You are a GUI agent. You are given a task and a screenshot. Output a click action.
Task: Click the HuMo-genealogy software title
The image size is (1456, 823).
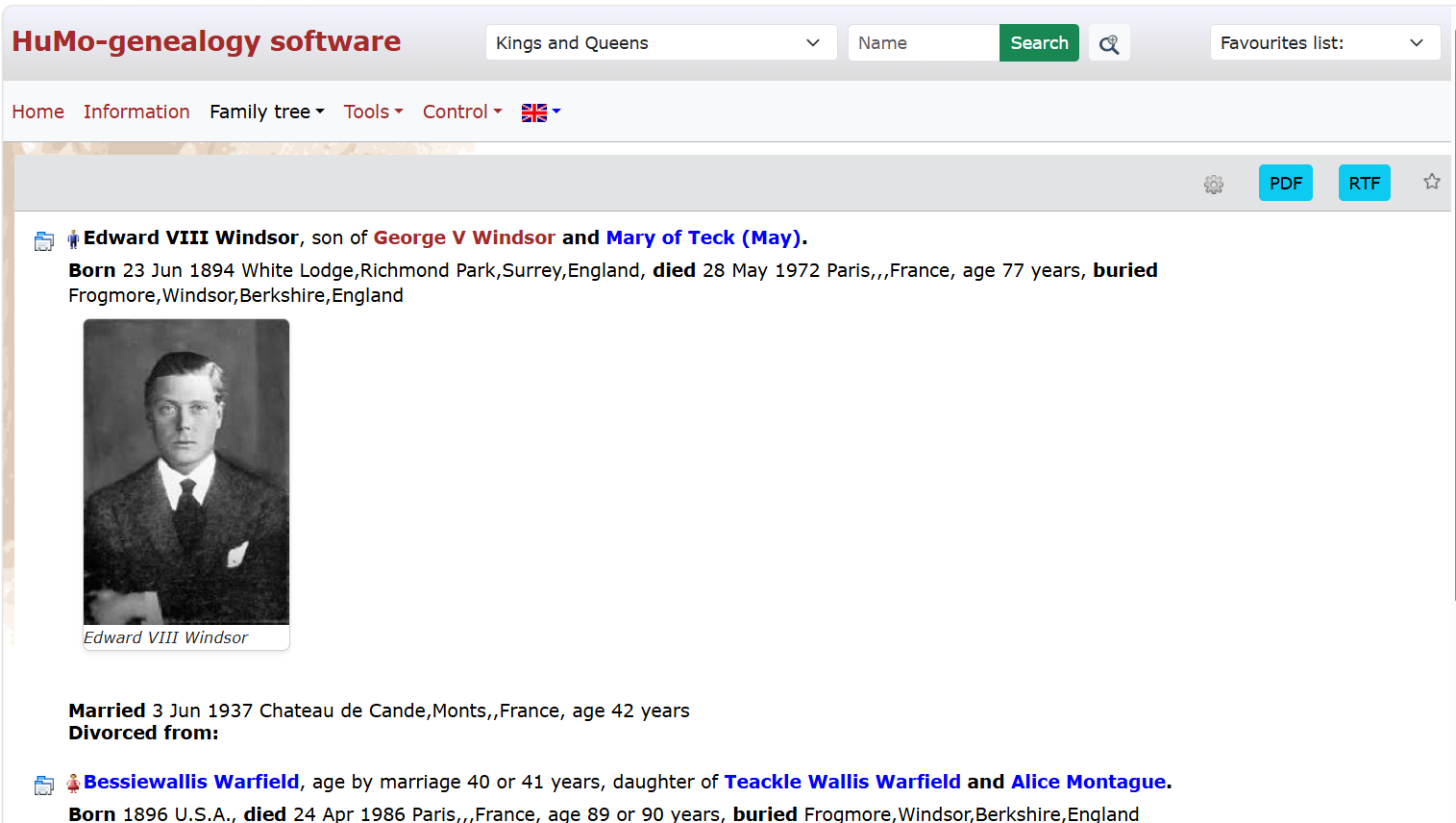(207, 41)
